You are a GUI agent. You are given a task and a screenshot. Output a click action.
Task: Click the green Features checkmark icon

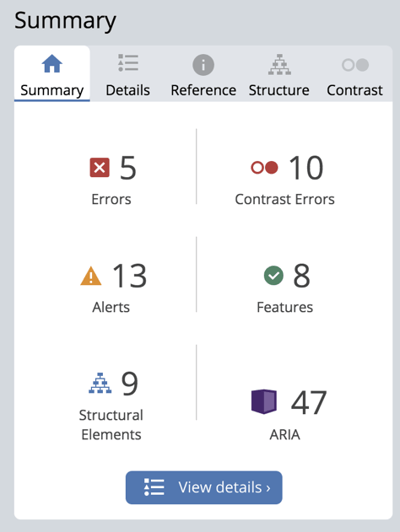coord(273,276)
